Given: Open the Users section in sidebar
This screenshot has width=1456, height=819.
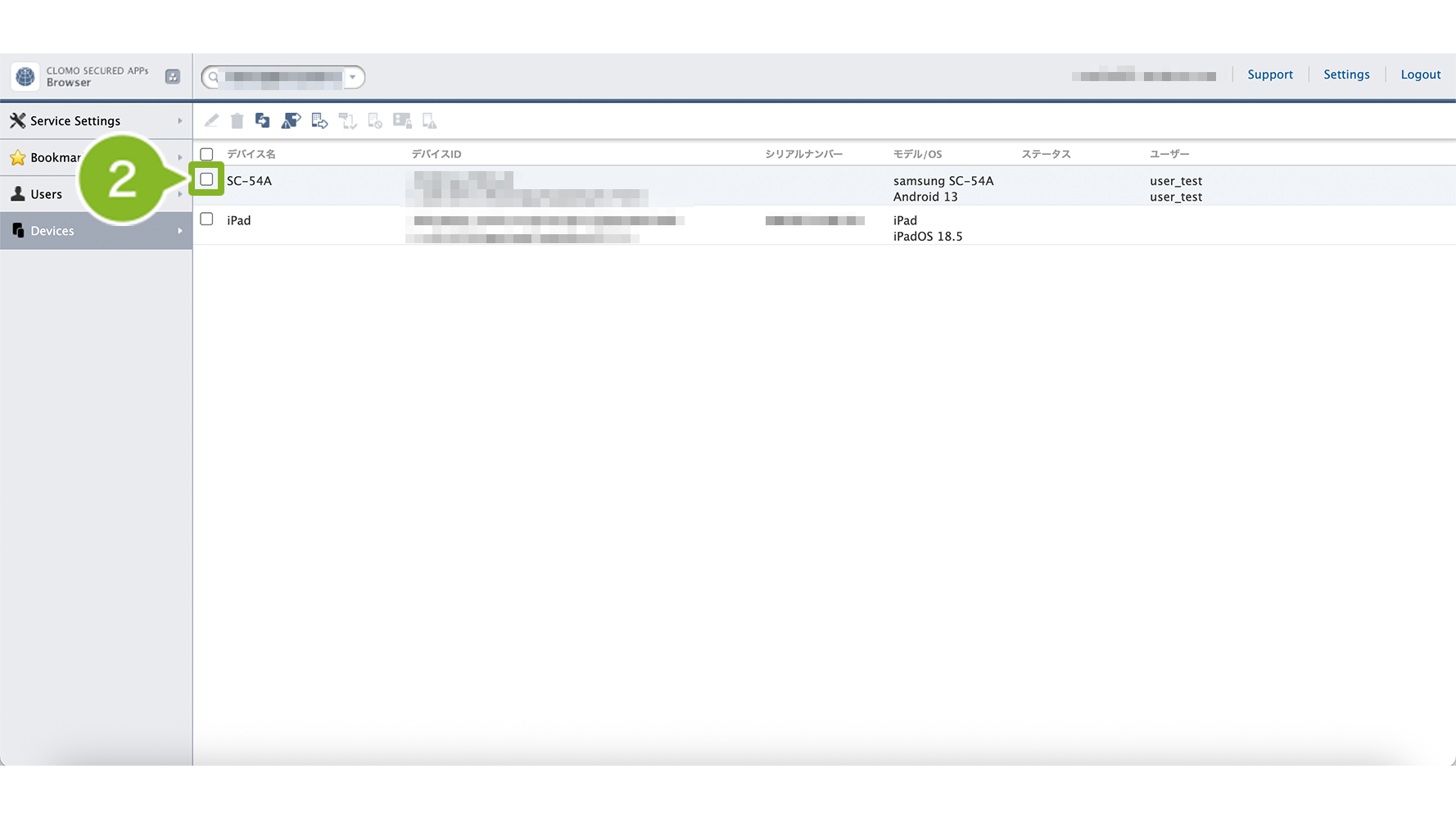Looking at the screenshot, I should (x=47, y=194).
